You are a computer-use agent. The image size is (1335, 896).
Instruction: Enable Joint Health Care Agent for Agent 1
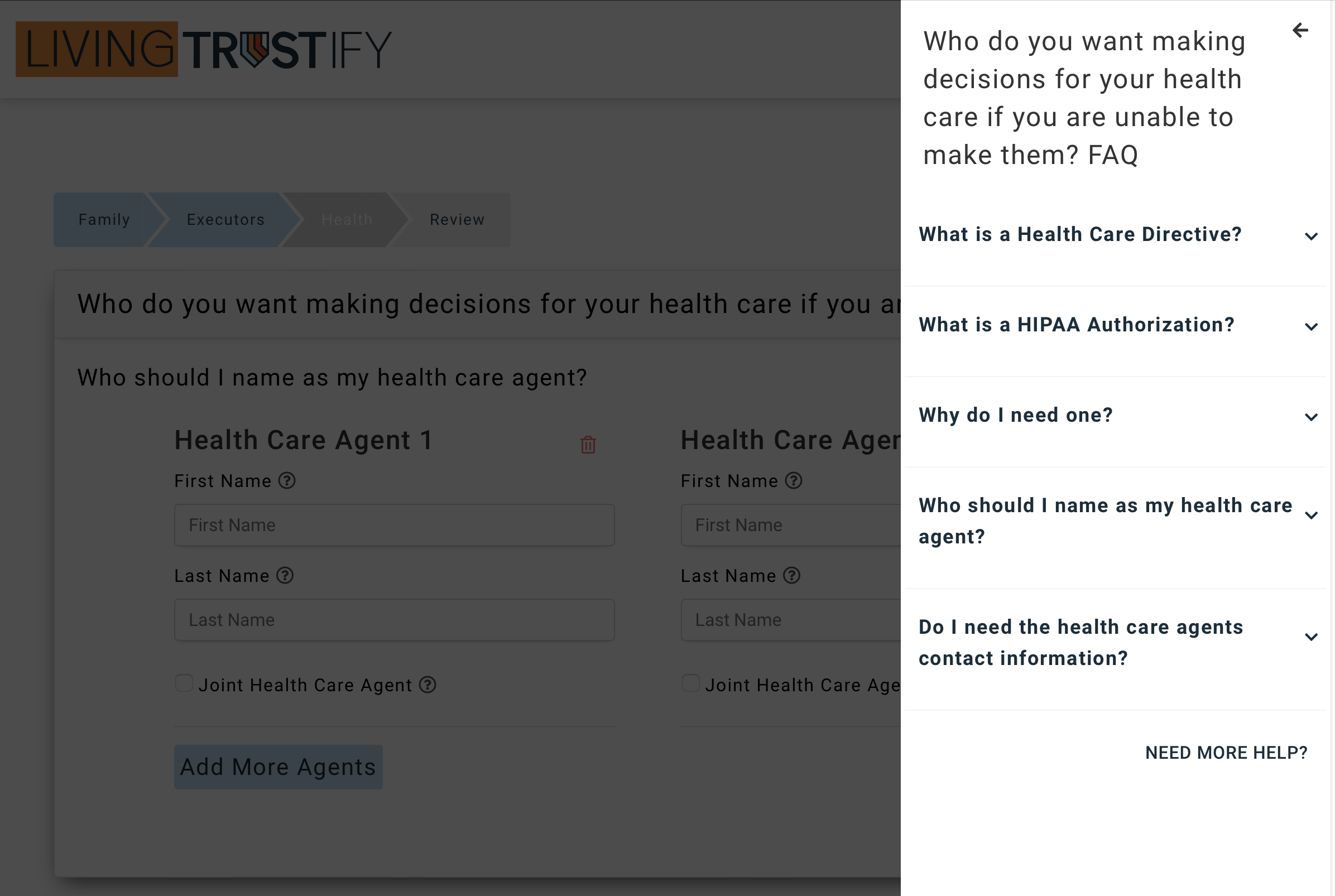[184, 682]
